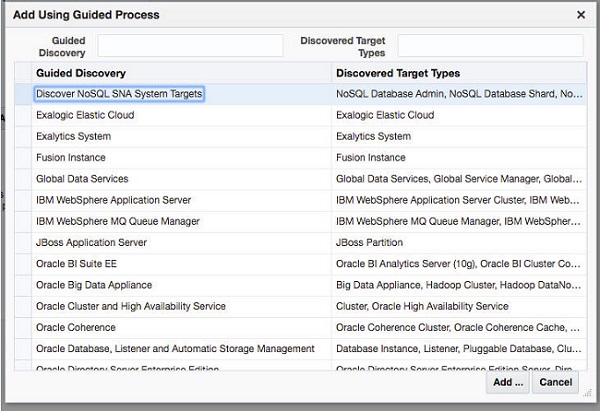Click the Cancel button

pos(555,383)
